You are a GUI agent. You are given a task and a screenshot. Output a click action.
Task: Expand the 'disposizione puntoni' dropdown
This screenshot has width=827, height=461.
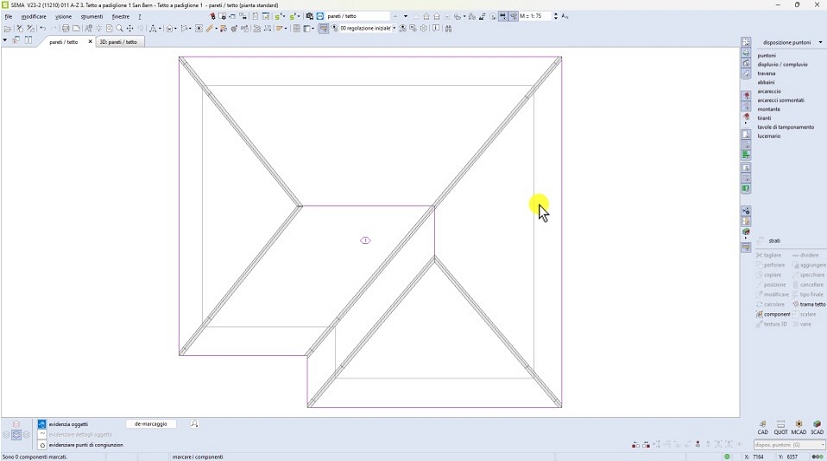coord(821,43)
